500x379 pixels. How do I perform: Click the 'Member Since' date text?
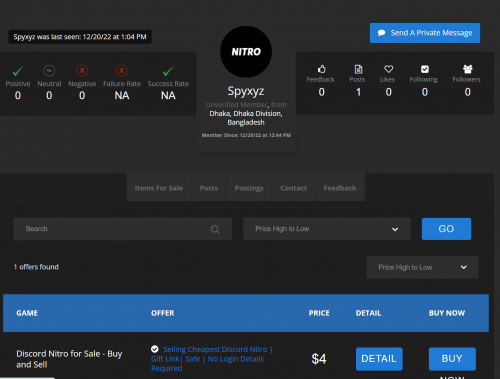(246, 135)
